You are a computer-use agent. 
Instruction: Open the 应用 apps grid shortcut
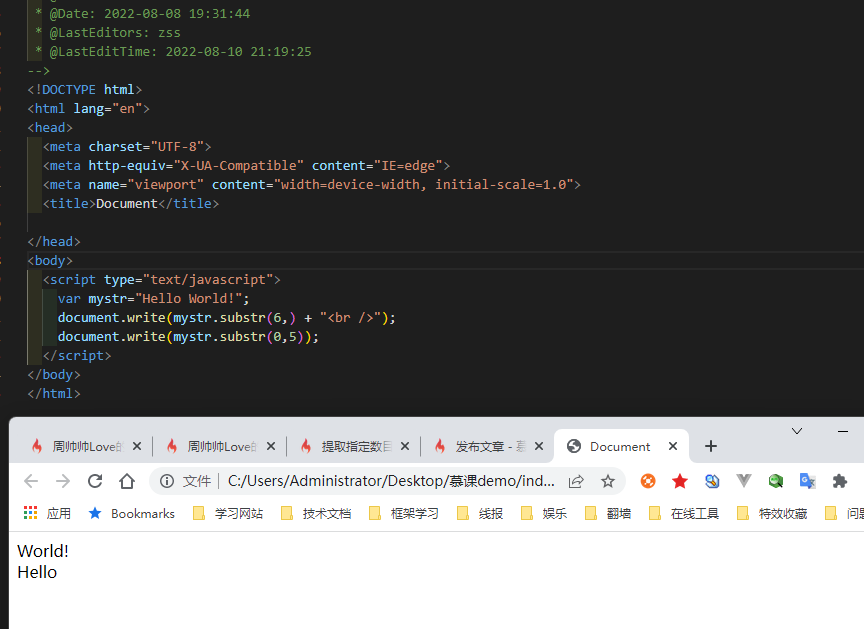pyautogui.click(x=47, y=513)
